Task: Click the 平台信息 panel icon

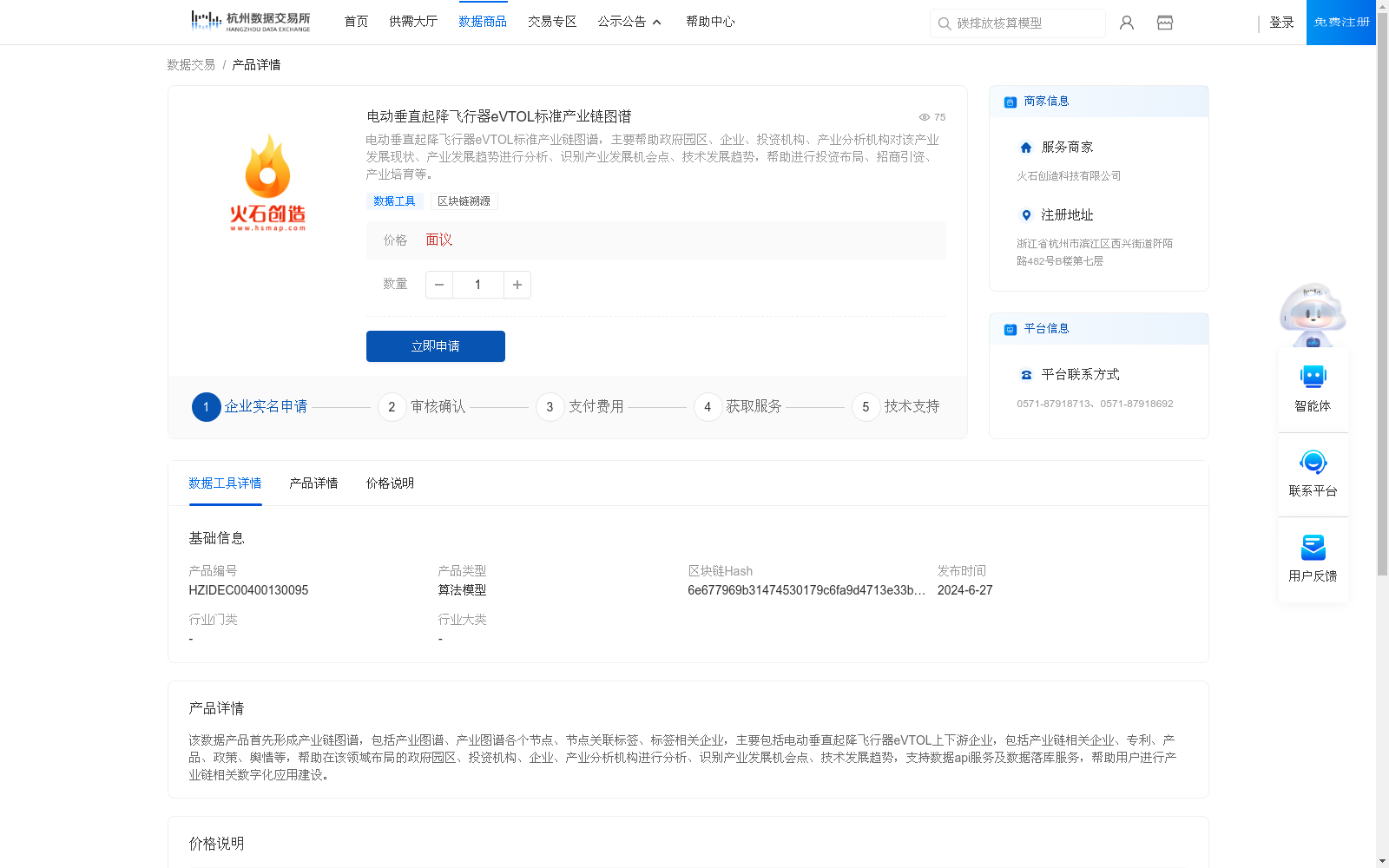Action: point(1010,329)
